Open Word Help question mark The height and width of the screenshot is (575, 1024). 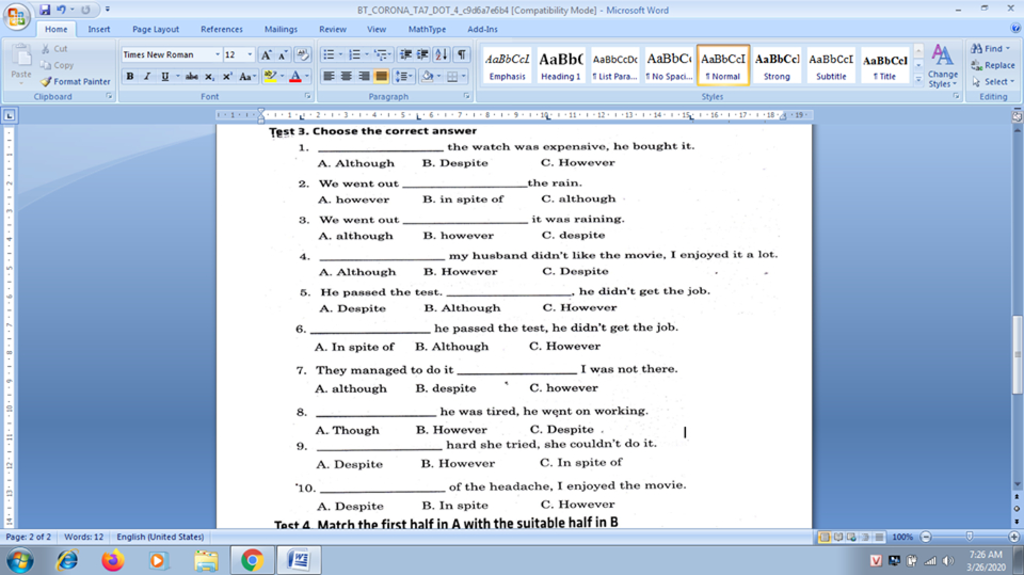tap(1015, 28)
